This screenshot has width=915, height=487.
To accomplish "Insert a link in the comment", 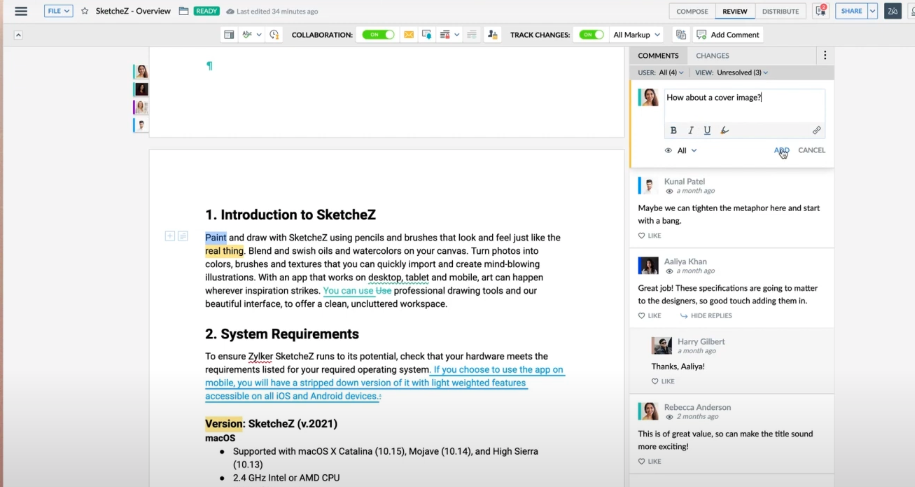I will [816, 130].
